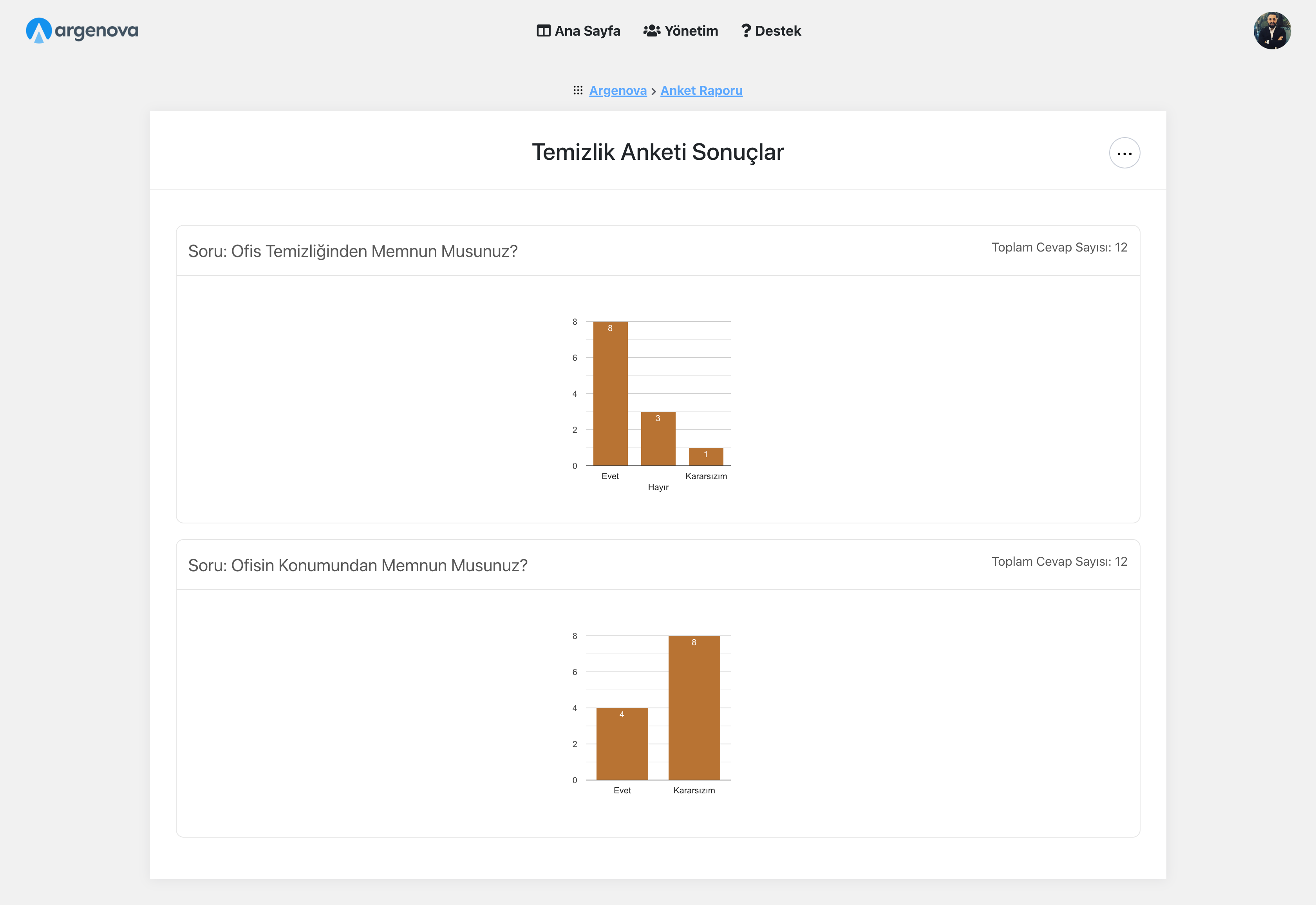1316x905 pixels.
Task: Open the Yönetim menu item
Action: [681, 31]
